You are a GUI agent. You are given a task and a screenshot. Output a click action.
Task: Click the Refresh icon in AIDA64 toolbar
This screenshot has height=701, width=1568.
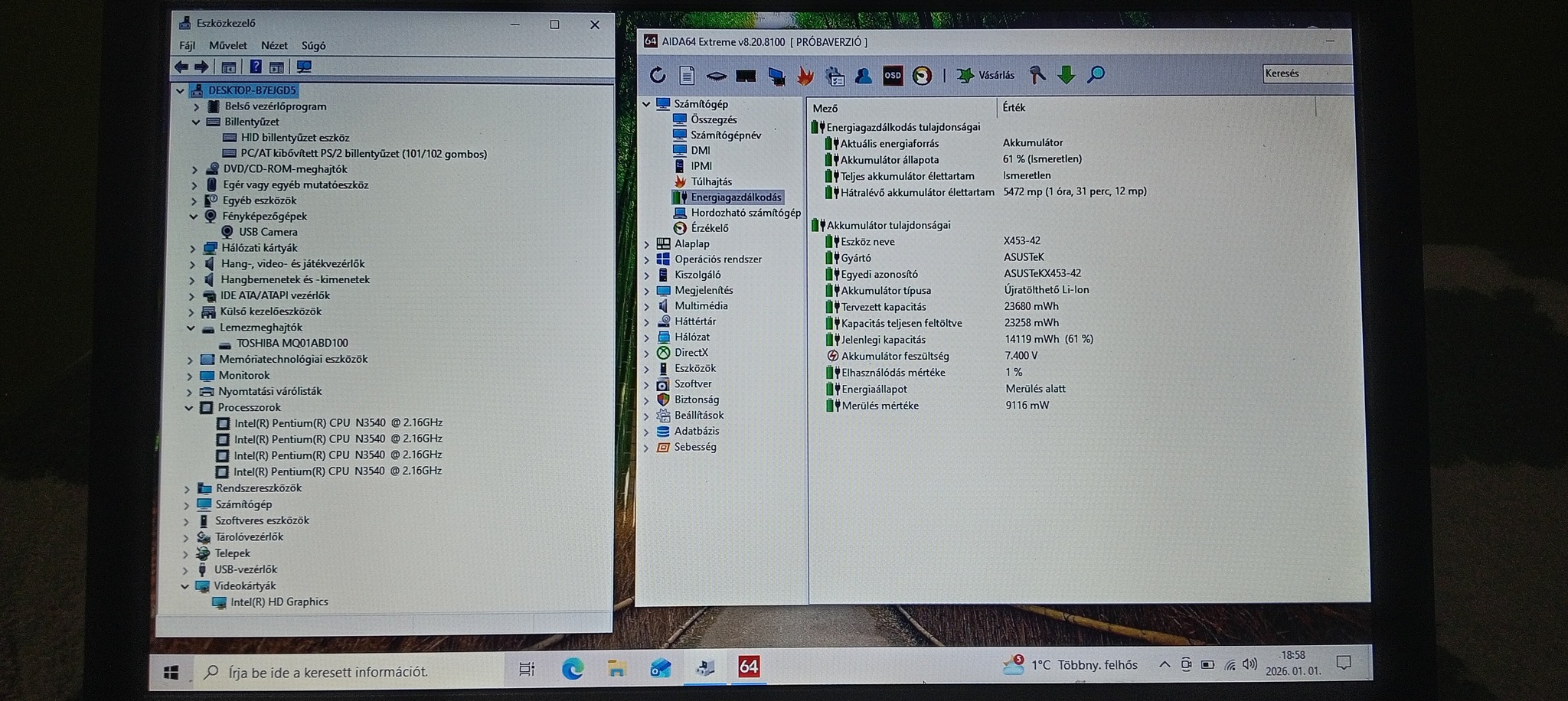coord(658,75)
